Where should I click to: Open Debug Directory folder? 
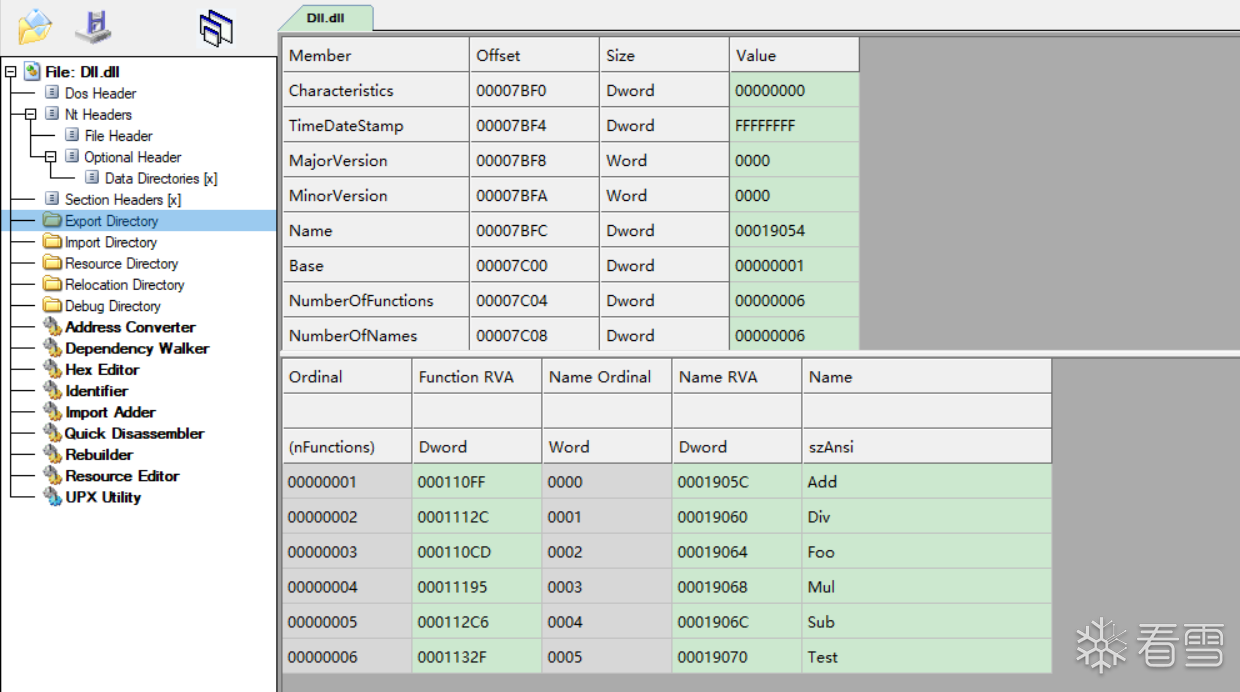(112, 306)
